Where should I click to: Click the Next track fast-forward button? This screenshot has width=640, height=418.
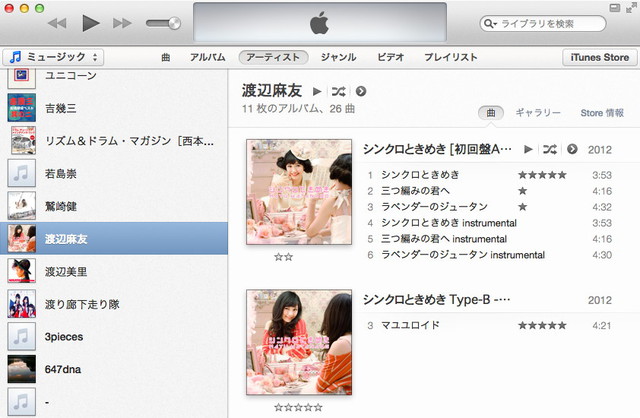point(122,23)
